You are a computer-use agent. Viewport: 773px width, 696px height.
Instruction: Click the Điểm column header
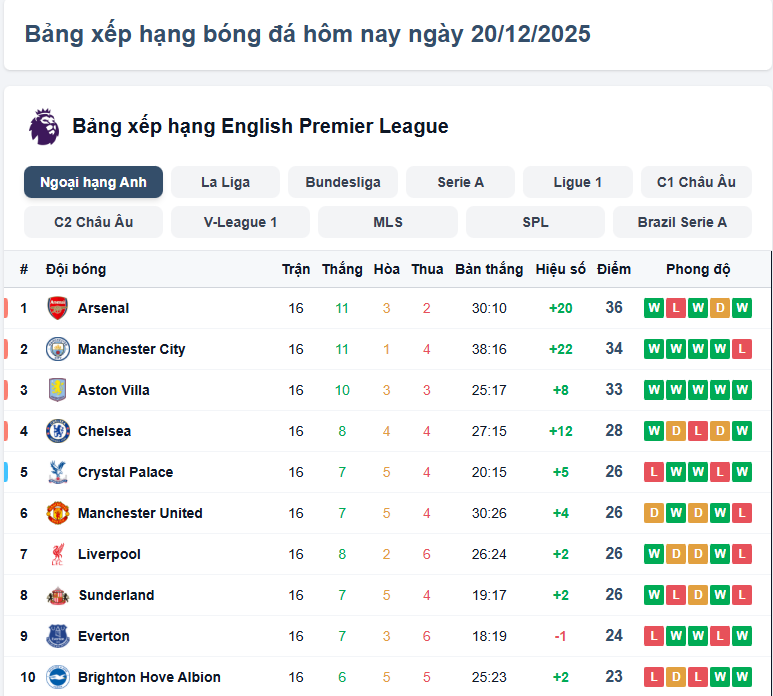614,269
